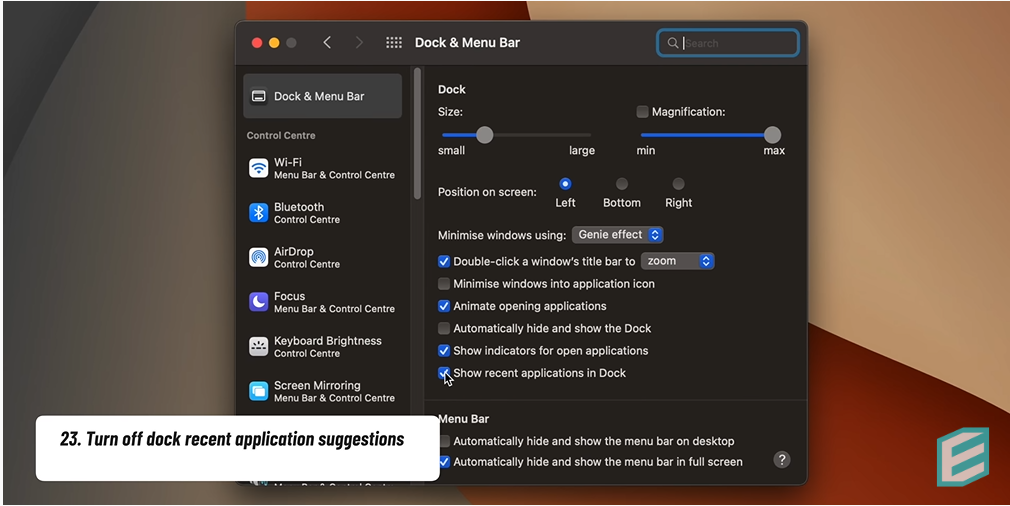Screen dimensions: 1010x506
Task: Click the 'Position on screen:' label
Action: coord(487,192)
